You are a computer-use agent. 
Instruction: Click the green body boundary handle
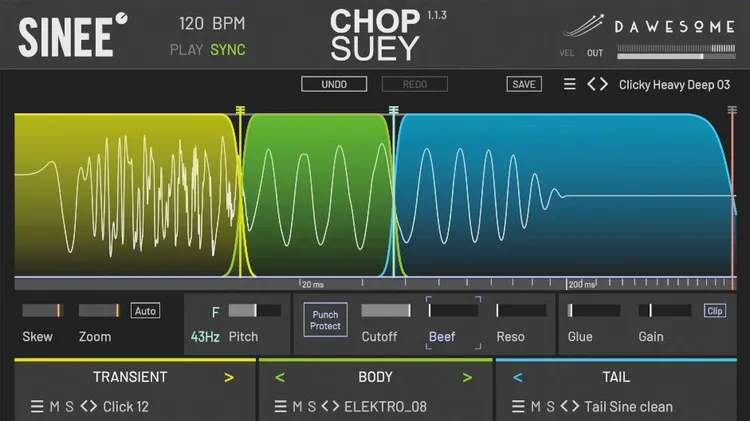[393, 111]
